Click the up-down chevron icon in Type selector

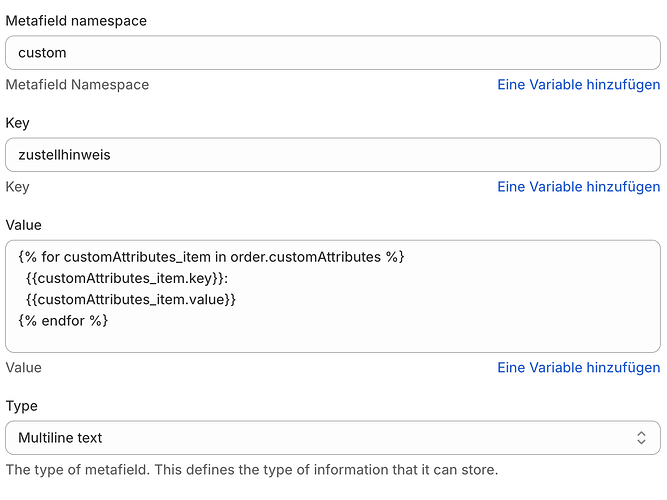click(x=641, y=438)
